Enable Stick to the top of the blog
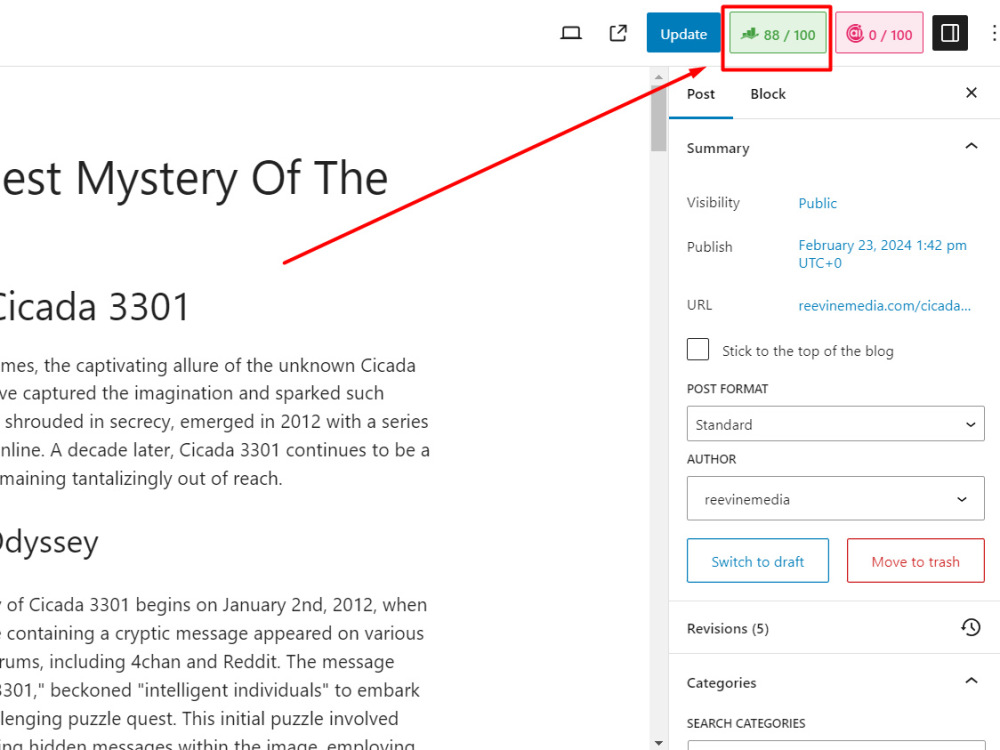This screenshot has height=750, width=1000. 698,349
